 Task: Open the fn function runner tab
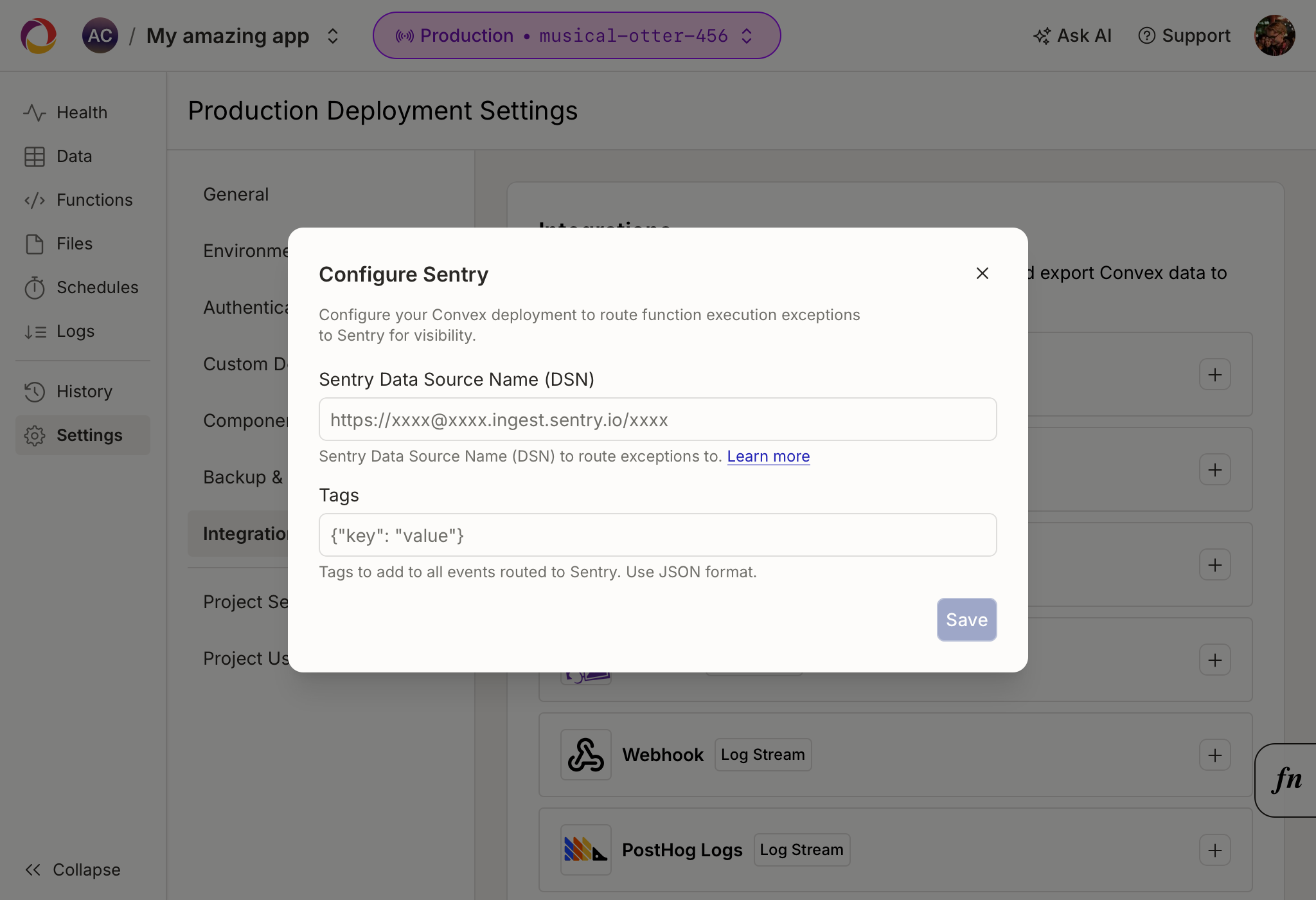pyautogui.click(x=1286, y=780)
